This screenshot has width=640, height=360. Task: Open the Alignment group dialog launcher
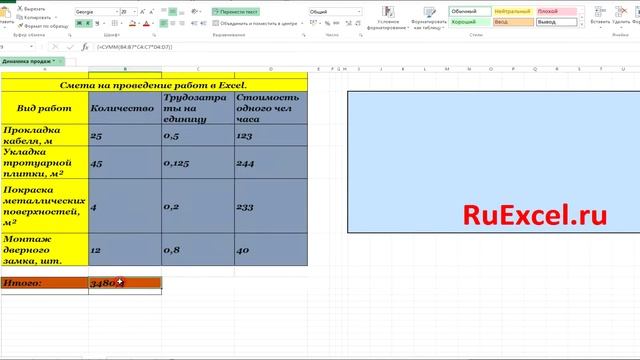304,36
